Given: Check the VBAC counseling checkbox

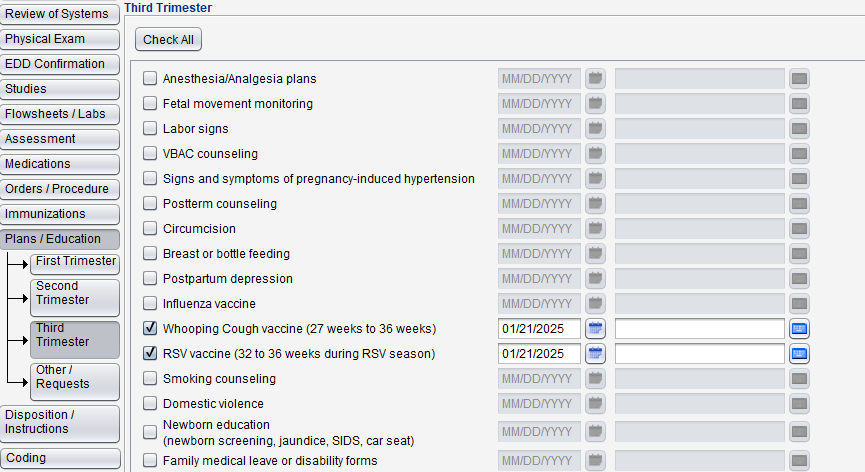Looking at the screenshot, I should pos(150,153).
